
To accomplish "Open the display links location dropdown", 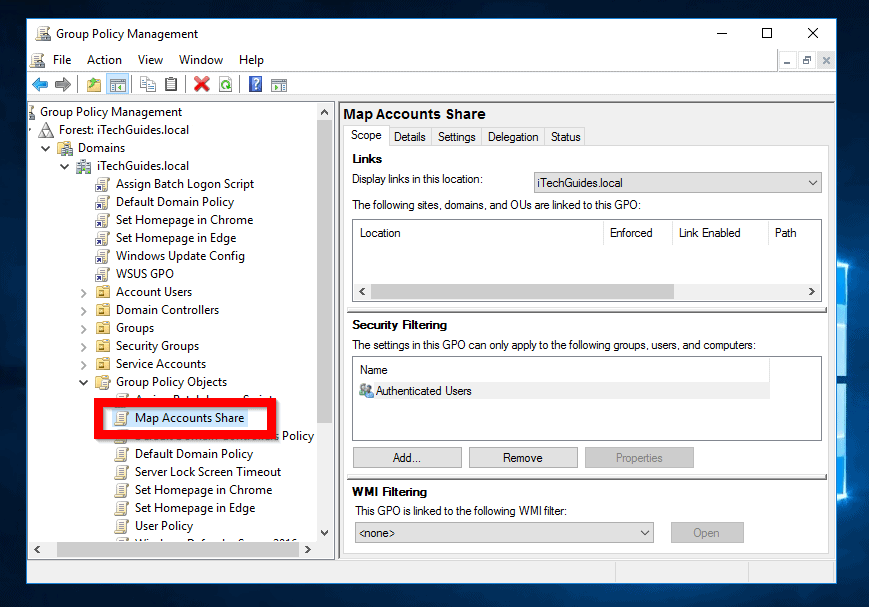I will [x=812, y=184].
